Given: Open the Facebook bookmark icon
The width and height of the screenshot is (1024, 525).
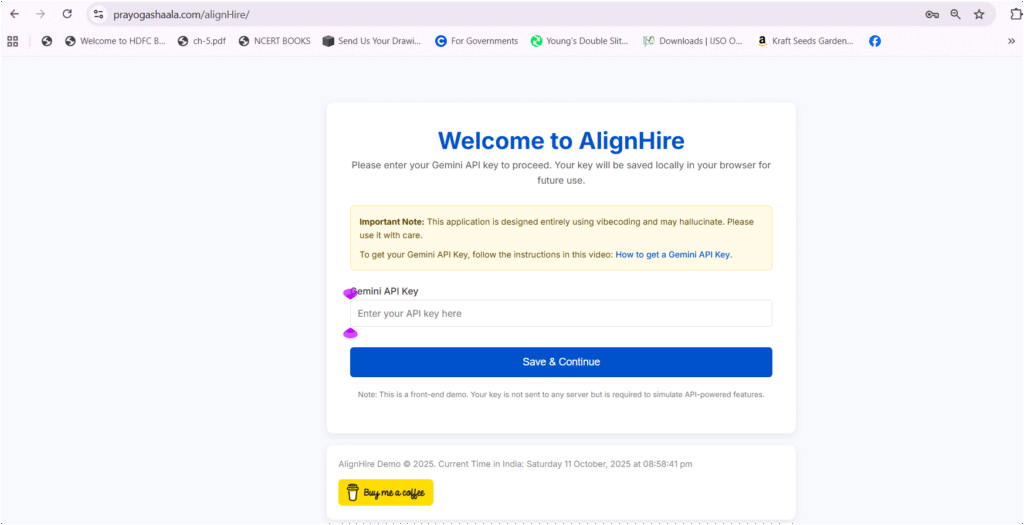Looking at the screenshot, I should 875,41.
